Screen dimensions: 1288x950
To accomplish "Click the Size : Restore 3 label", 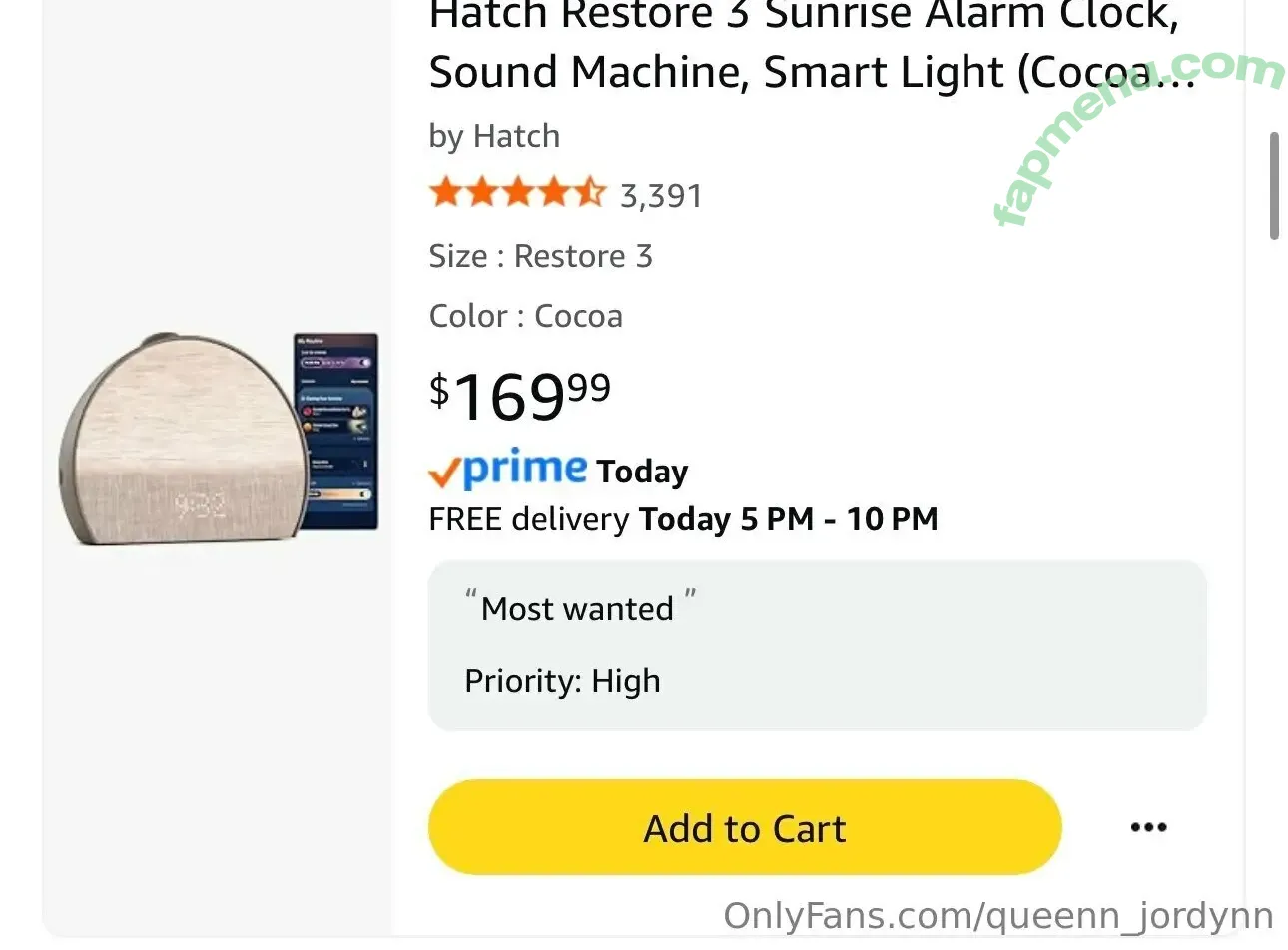I will [540, 256].
